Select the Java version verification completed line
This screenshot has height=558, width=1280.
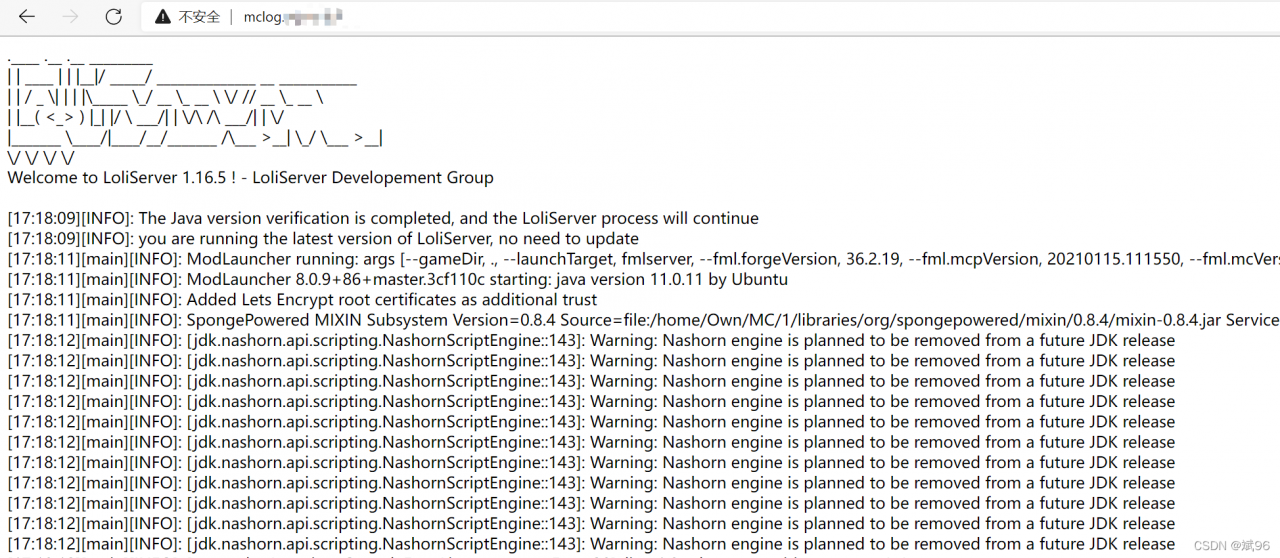pyautogui.click(x=383, y=218)
